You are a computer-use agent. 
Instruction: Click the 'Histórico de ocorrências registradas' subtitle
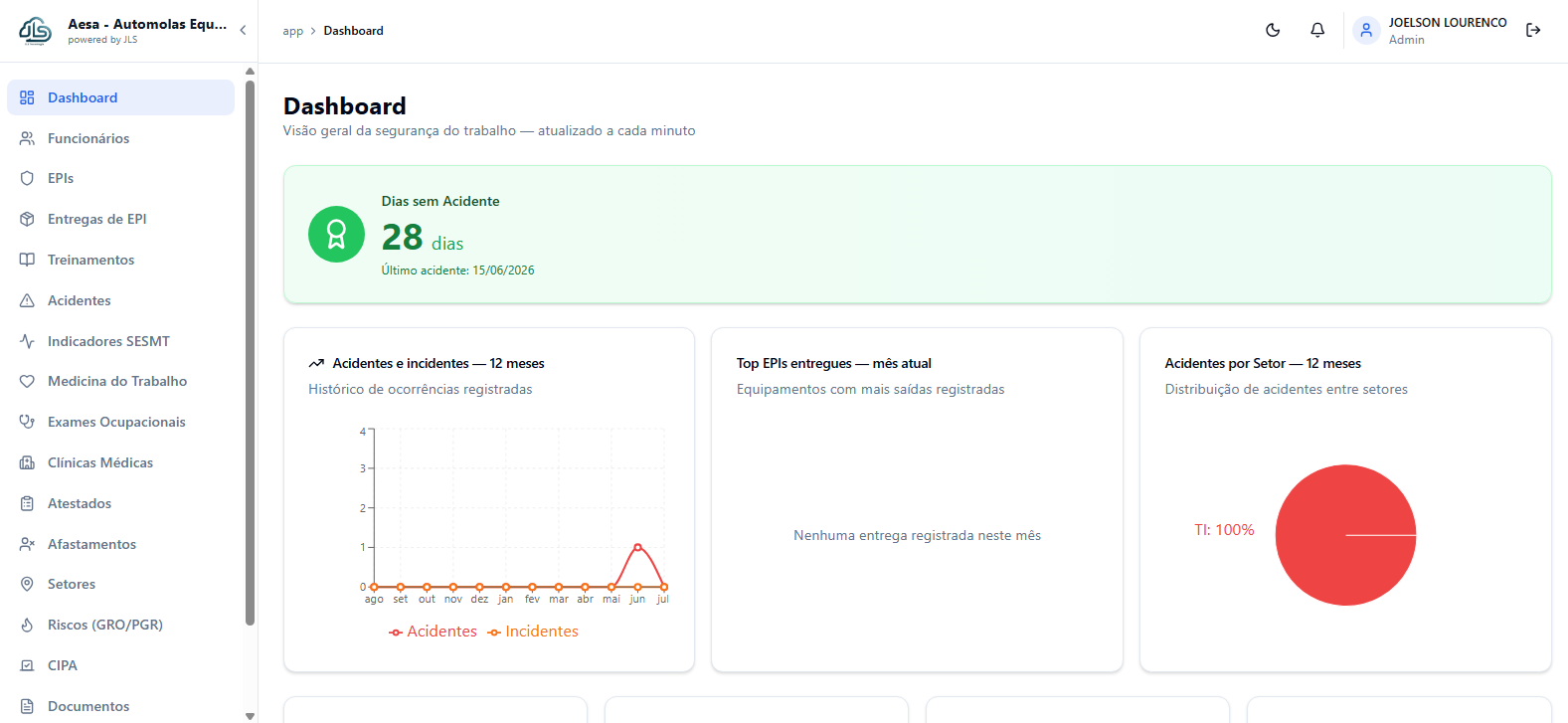[x=420, y=389]
